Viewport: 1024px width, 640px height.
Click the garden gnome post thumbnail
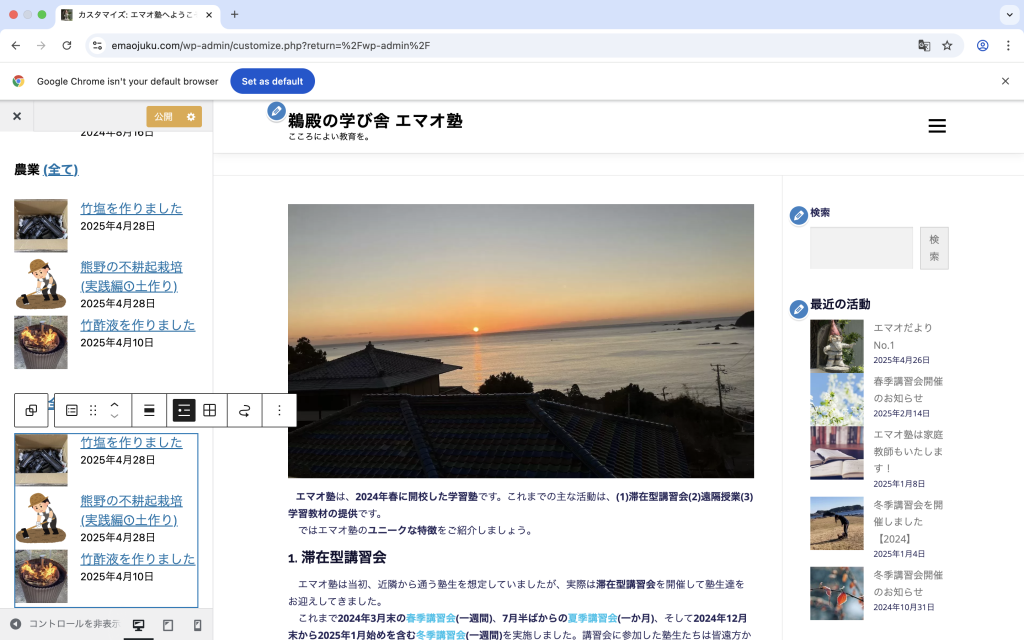pyautogui.click(x=837, y=346)
